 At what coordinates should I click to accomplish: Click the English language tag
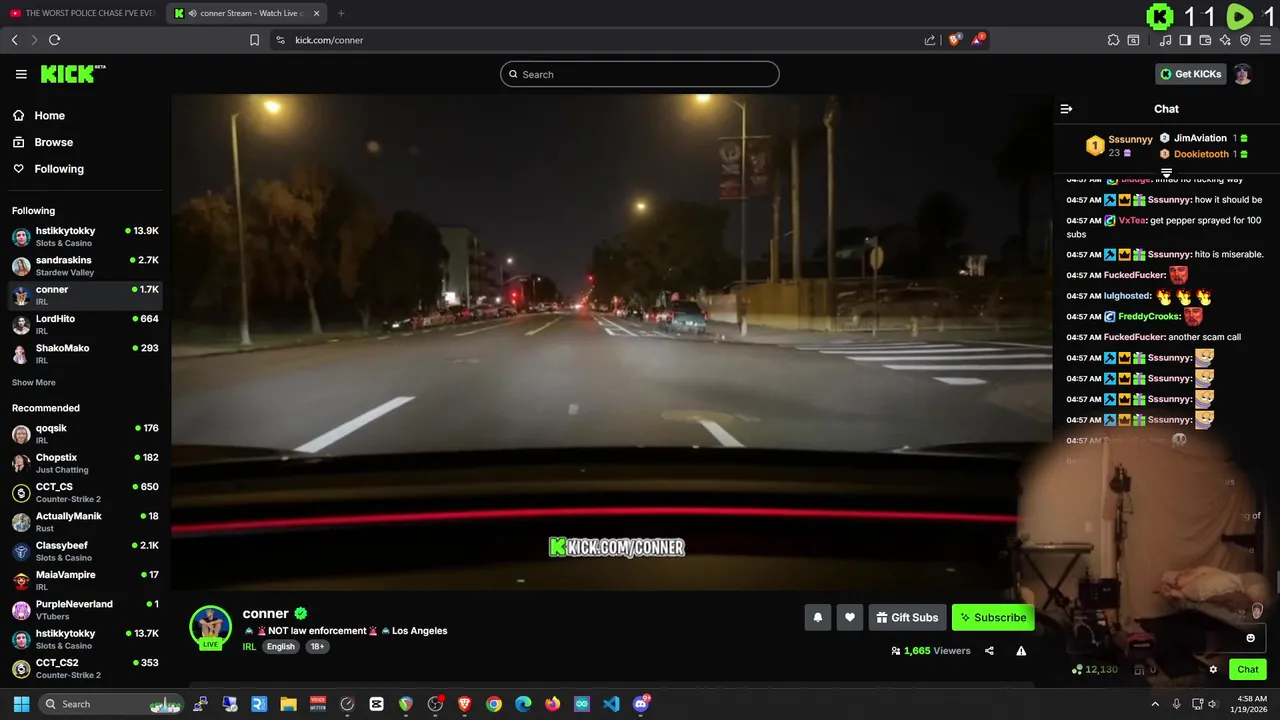pos(281,646)
